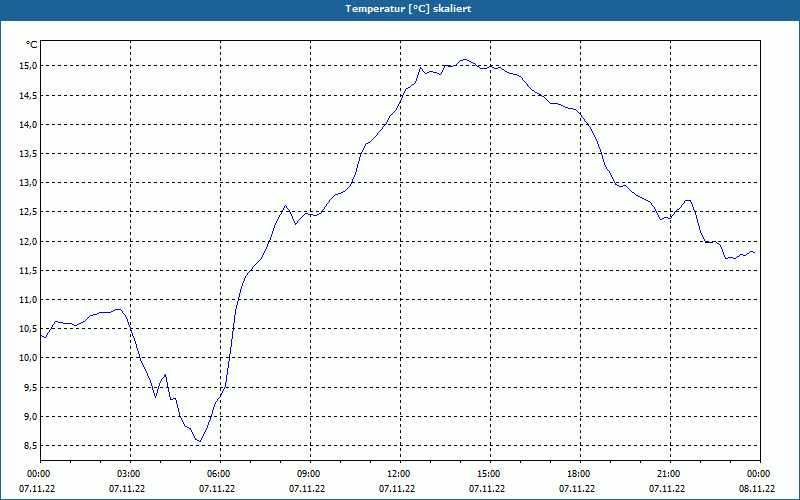Select the 9,5 y-axis label
The height and width of the screenshot is (500, 800).
[31, 387]
